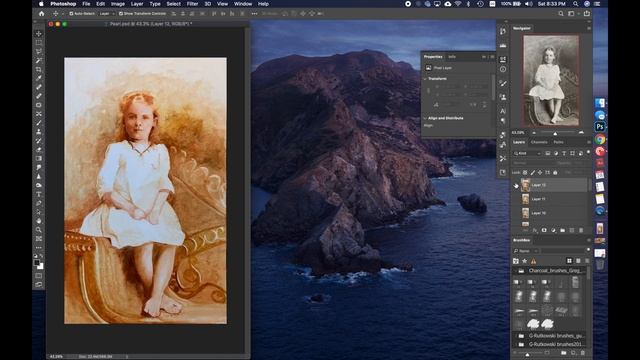The image size is (640, 360).
Task: Add a layer style with the fx icon
Action: pyautogui.click(x=535, y=230)
